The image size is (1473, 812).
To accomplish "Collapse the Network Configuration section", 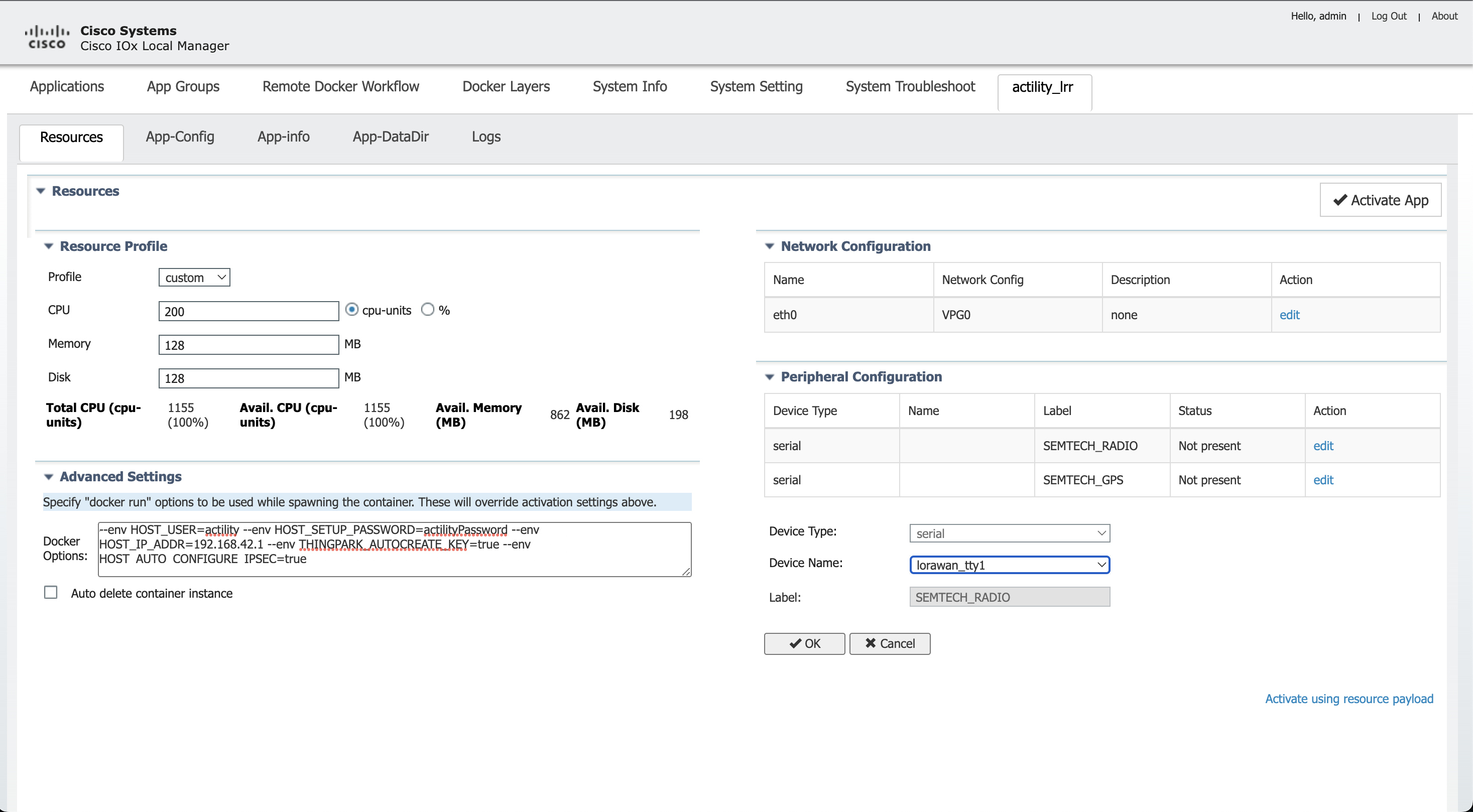I will pos(770,246).
